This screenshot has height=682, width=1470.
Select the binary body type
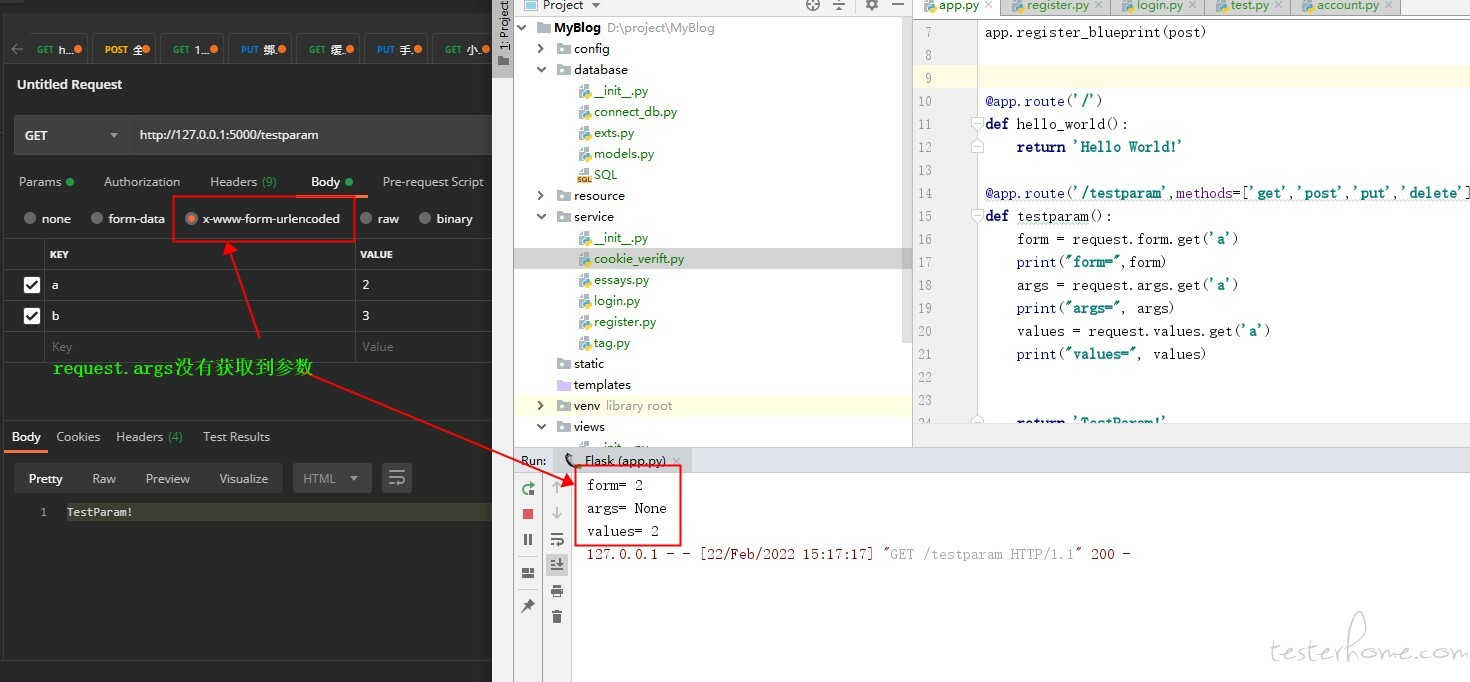click(446, 218)
